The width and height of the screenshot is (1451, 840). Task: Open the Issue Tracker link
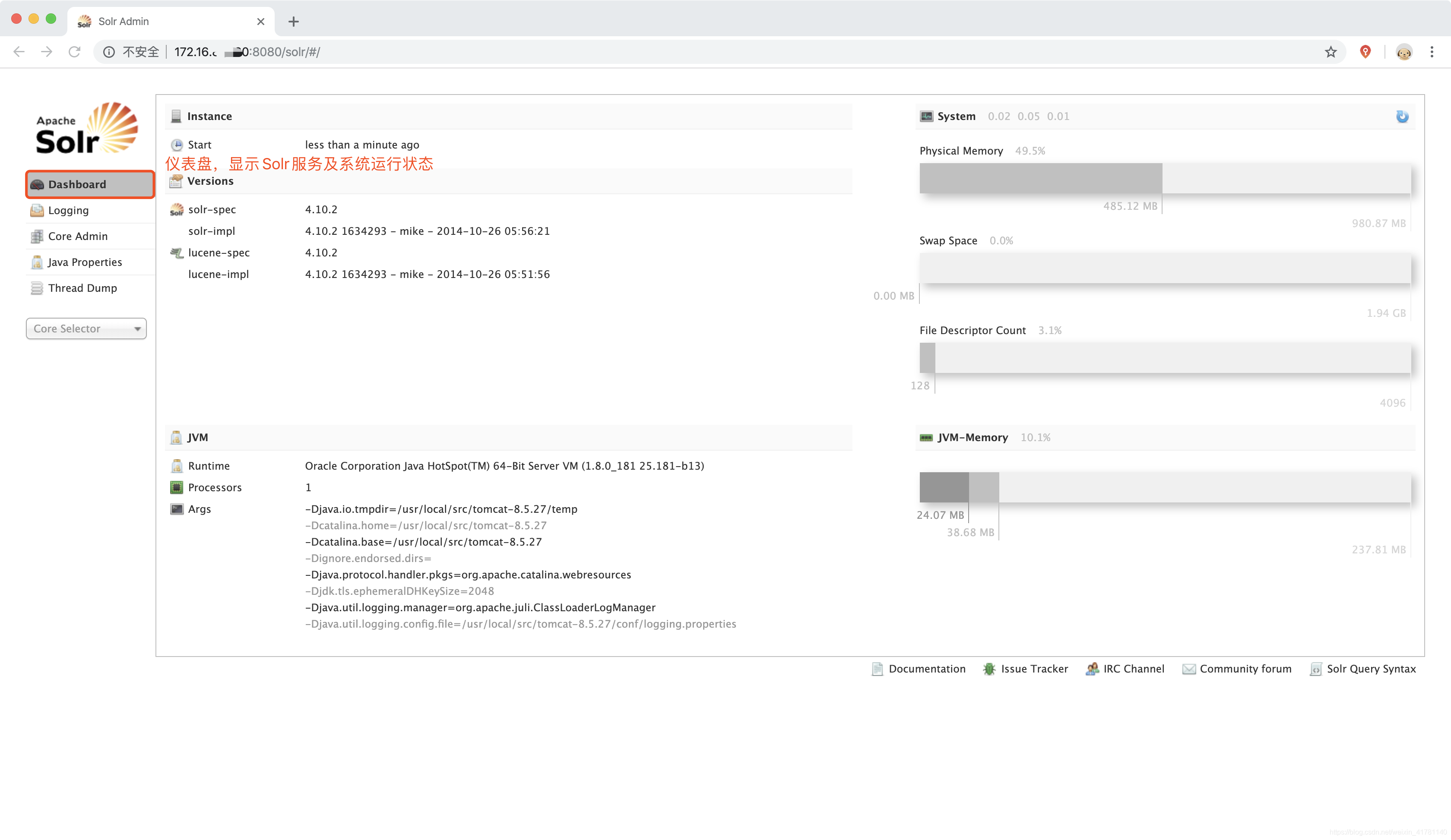pyautogui.click(x=1026, y=669)
